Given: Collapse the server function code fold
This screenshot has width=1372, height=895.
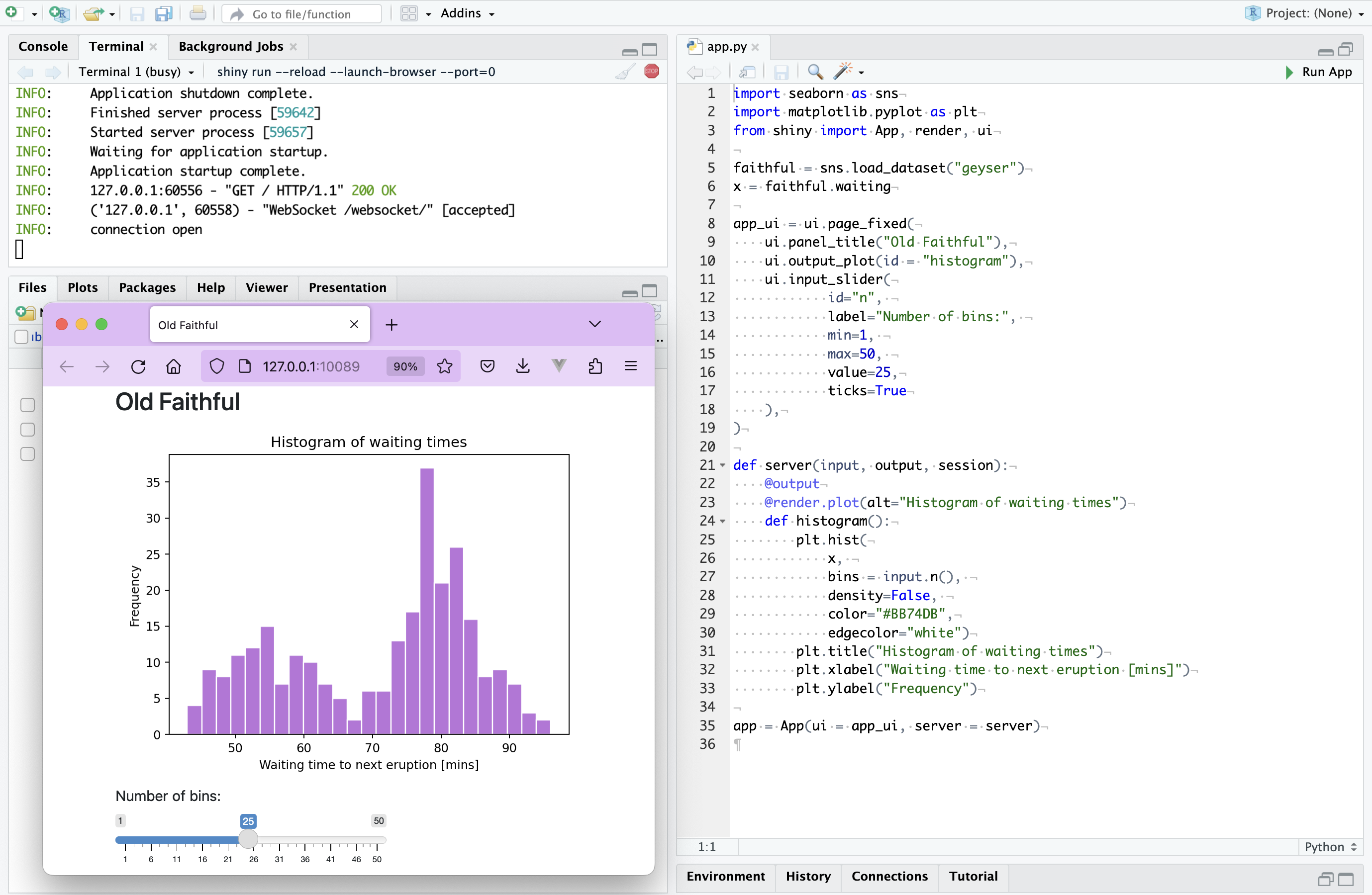Looking at the screenshot, I should click(x=723, y=466).
